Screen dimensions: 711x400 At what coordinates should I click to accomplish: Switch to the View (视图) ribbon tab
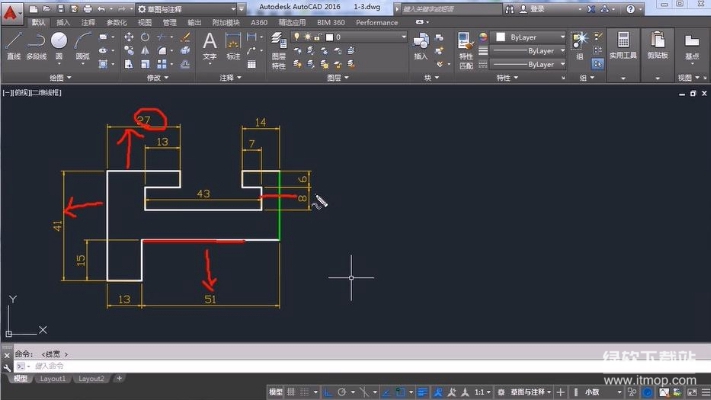[145, 22]
